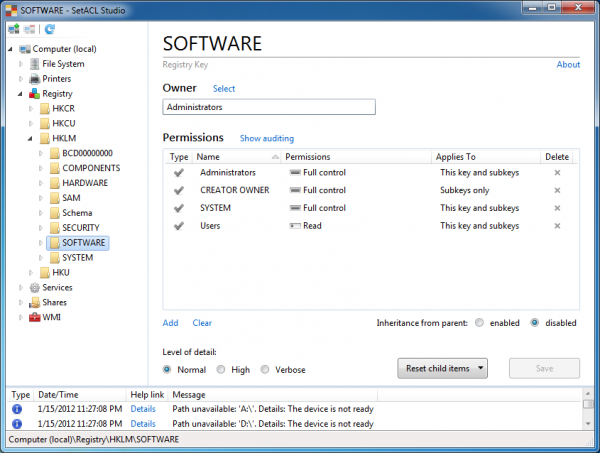Expand the Services node
The width and height of the screenshot is (600, 453).
[21, 287]
